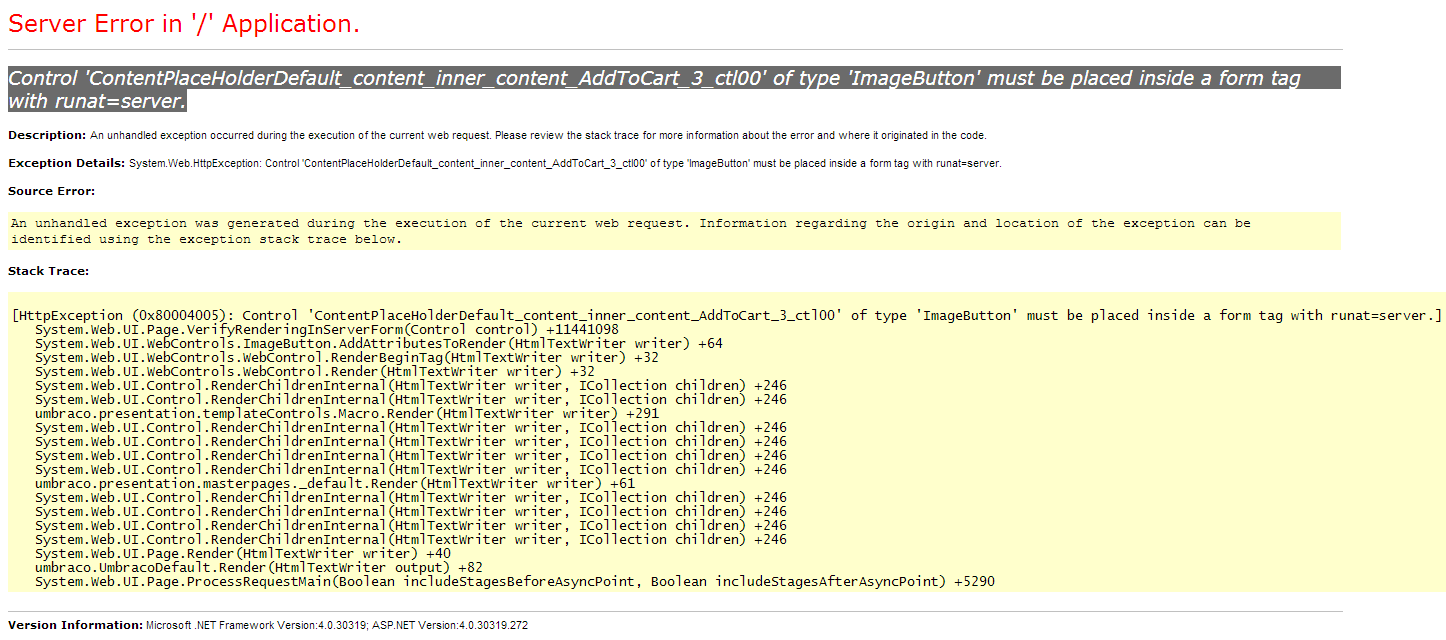Click the WebControl.Render(HtmlTextWriter writer) +32 line
The image size is (1446, 640).
[x=314, y=371]
